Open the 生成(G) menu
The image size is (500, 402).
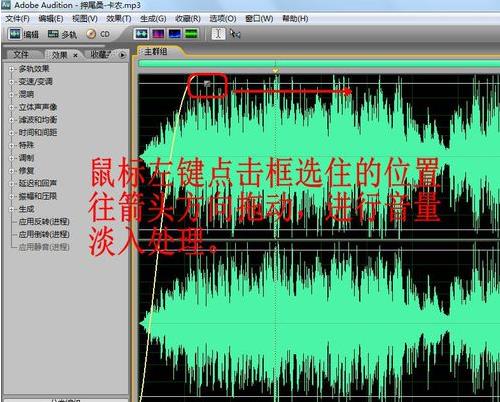pos(153,19)
